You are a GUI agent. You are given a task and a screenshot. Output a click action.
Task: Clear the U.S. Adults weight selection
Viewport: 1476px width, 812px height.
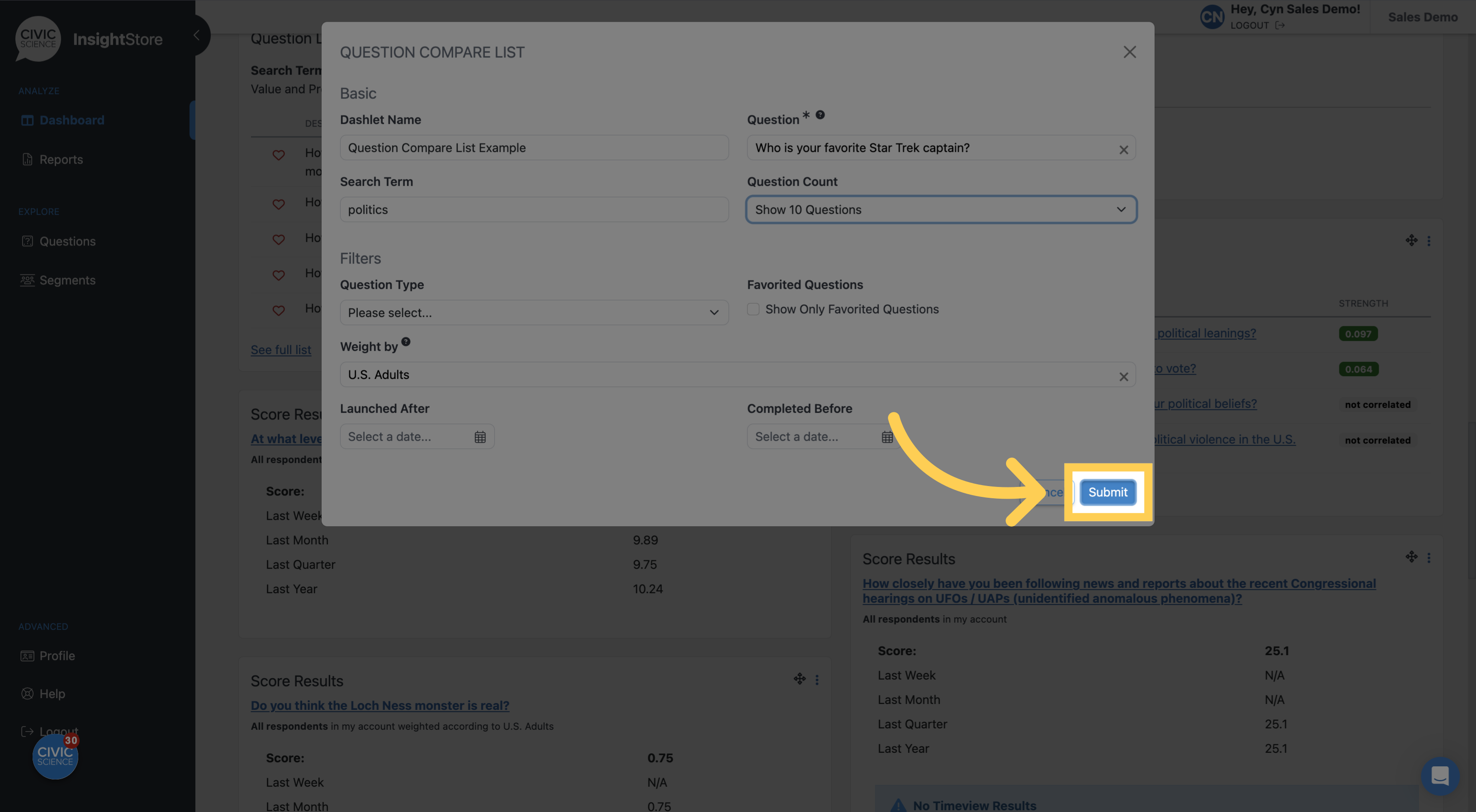point(1124,376)
